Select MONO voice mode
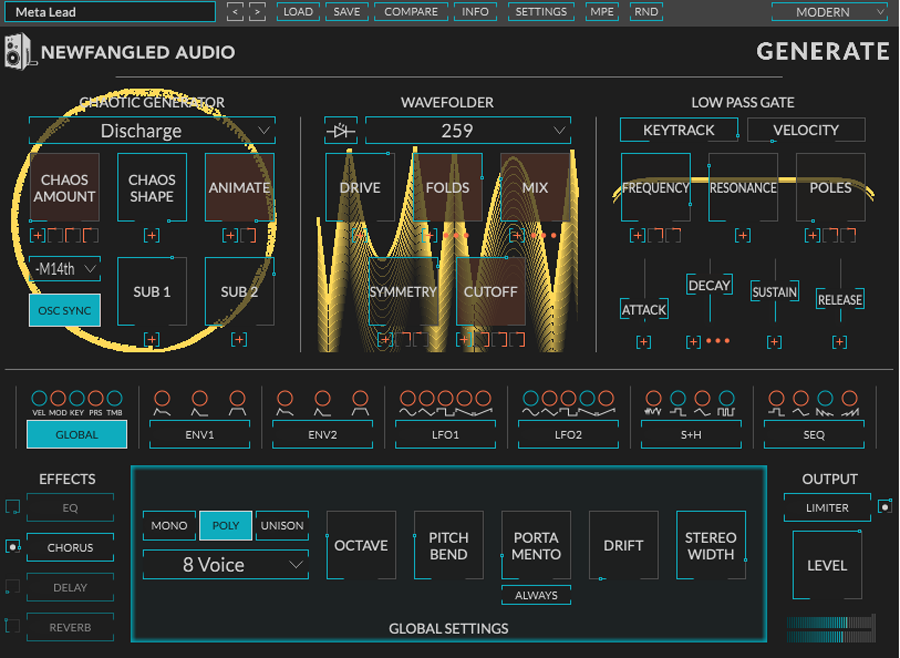900x658 pixels. (x=169, y=525)
